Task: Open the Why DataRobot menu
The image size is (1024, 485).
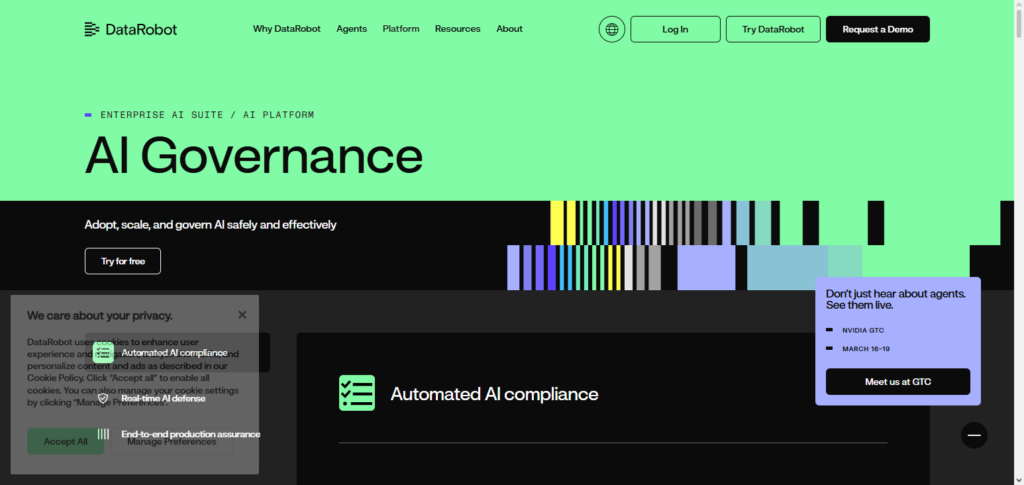Action: pos(287,29)
